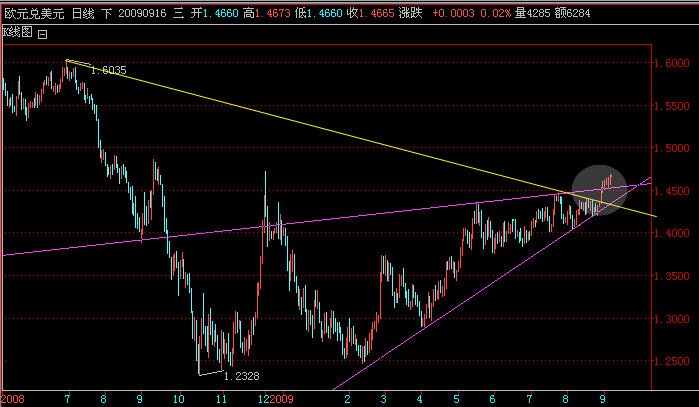Click the turnover reading 额6284

coord(572,13)
